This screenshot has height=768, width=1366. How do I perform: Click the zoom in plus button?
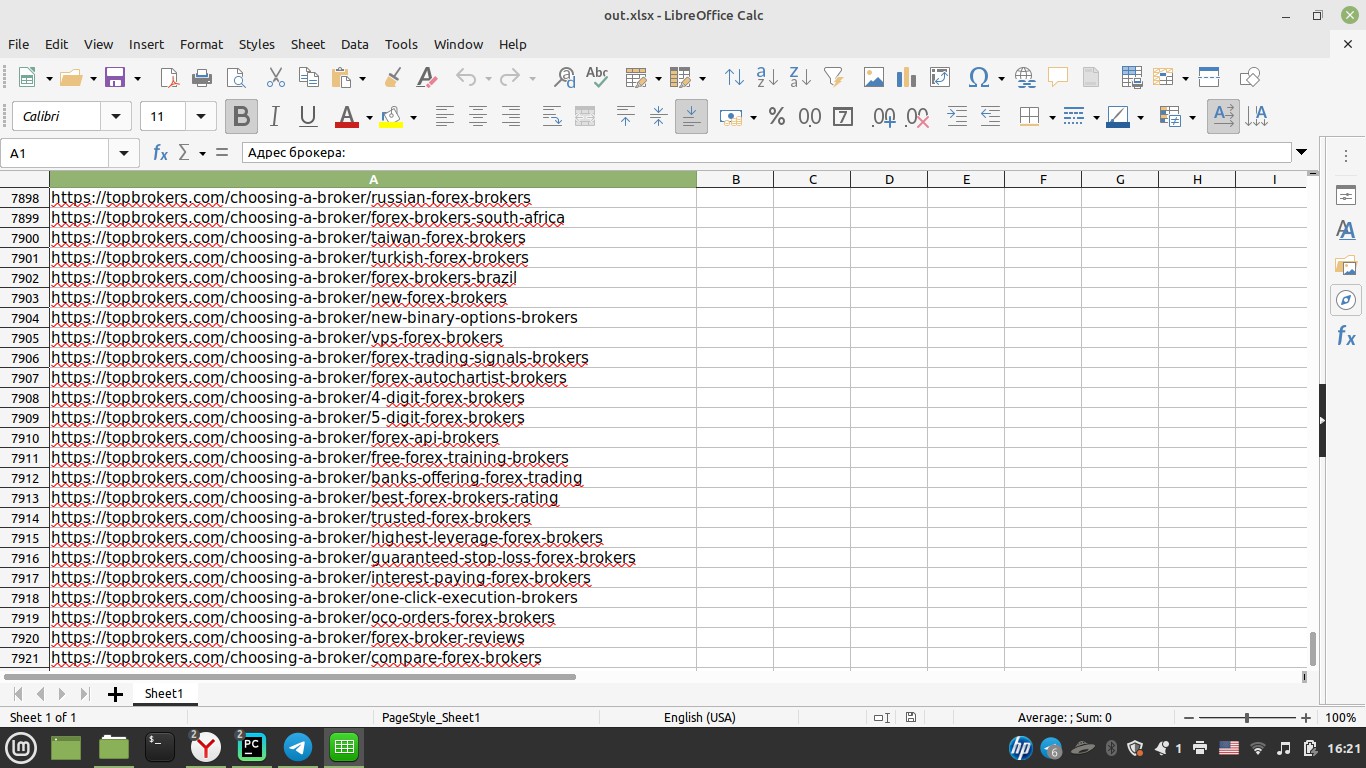(1306, 718)
